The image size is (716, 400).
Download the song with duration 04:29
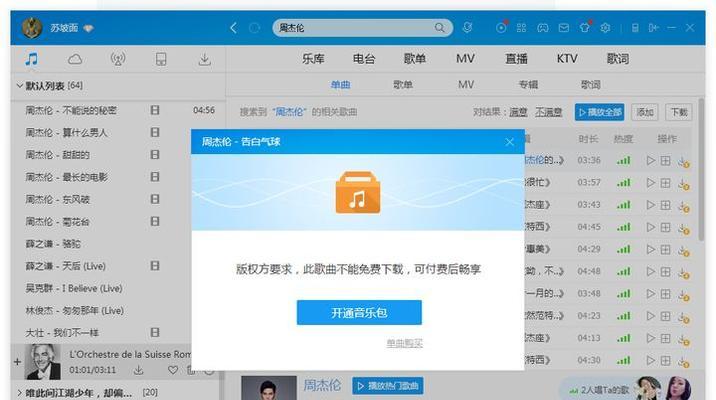tap(683, 250)
